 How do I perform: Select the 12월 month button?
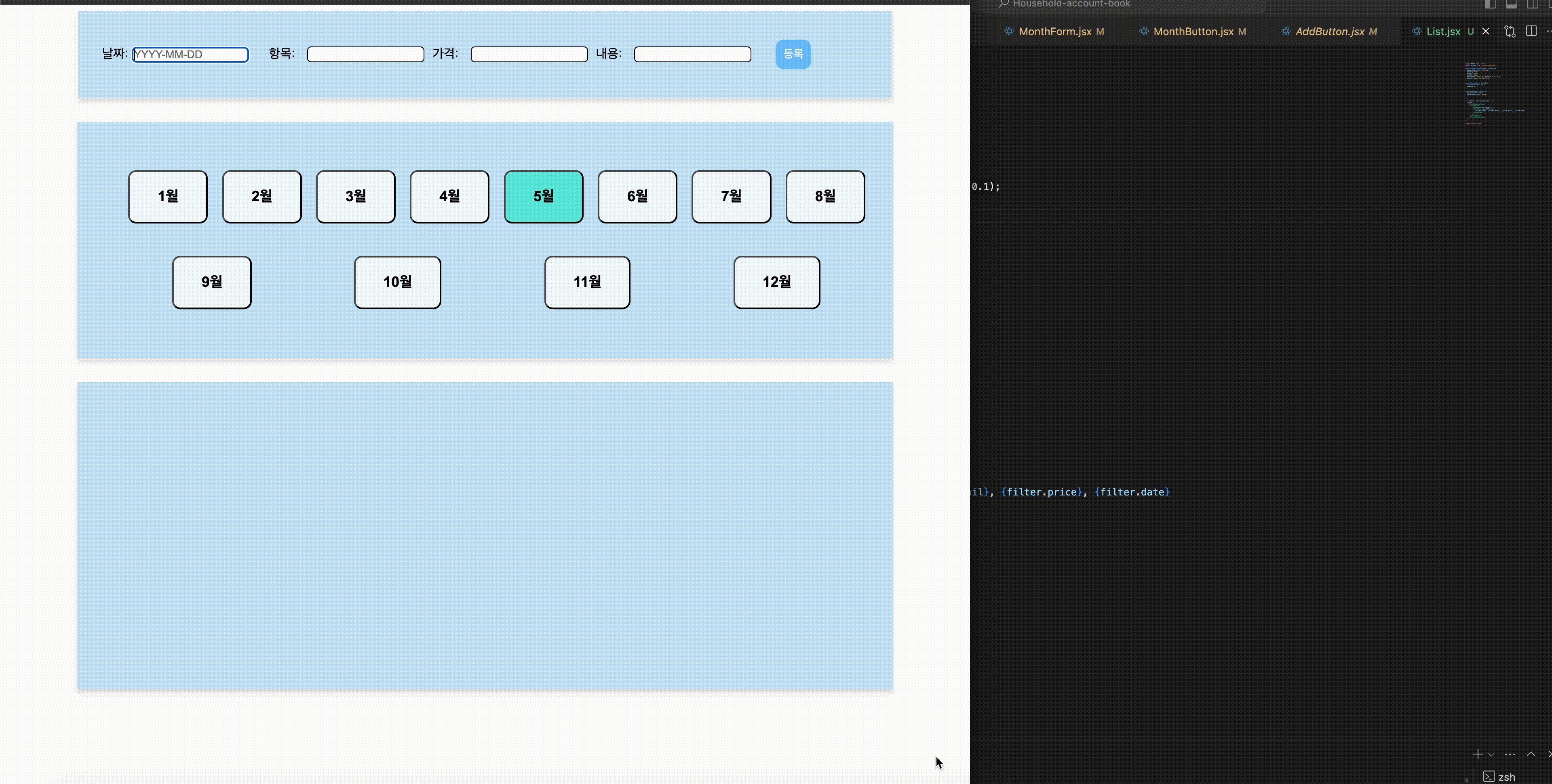click(x=776, y=282)
